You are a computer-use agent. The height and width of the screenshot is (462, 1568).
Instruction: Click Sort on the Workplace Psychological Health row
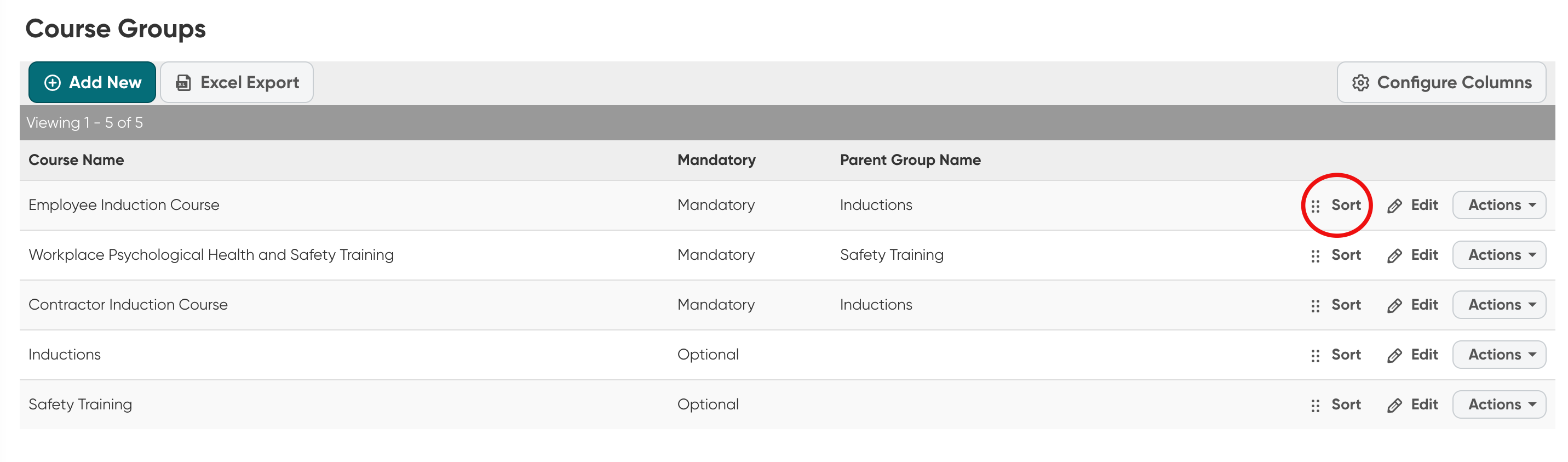click(1346, 255)
